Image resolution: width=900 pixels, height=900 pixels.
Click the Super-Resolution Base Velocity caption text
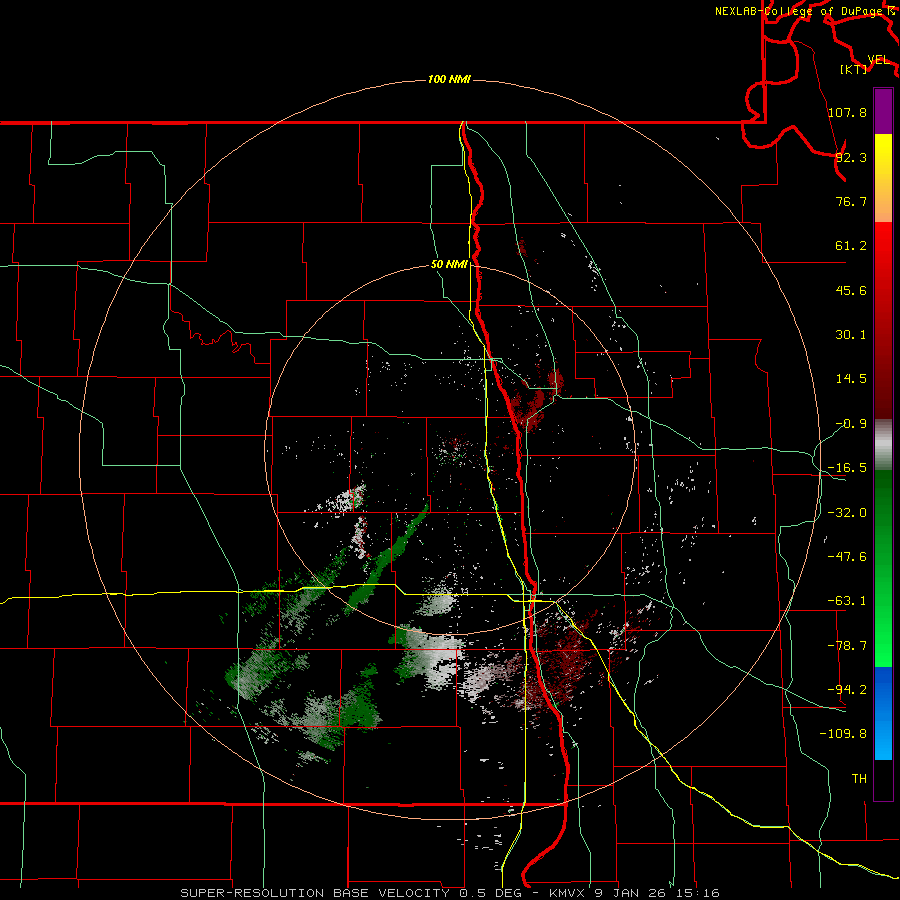pos(449,893)
